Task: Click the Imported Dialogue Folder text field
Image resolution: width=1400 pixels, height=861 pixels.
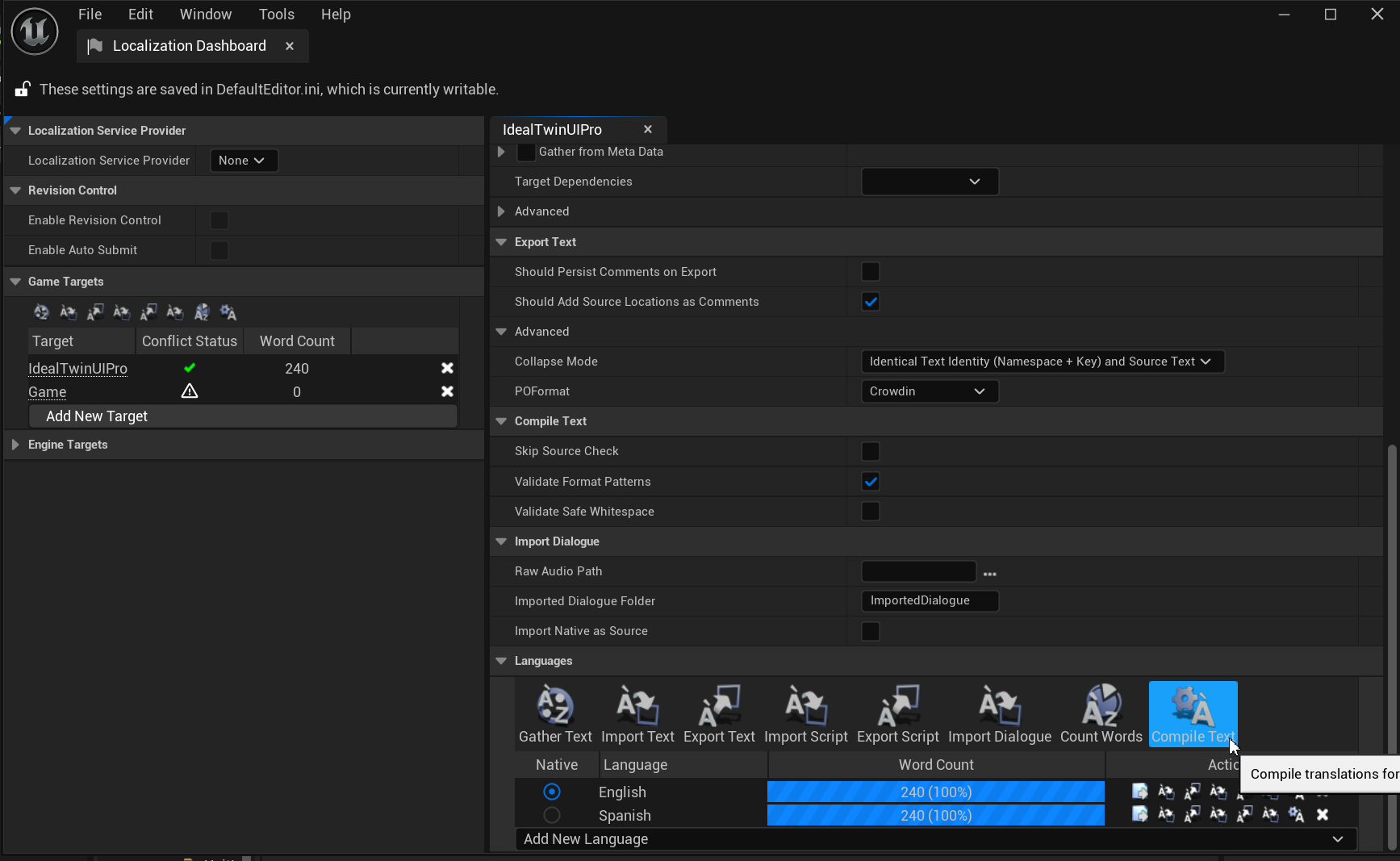Action: point(930,601)
